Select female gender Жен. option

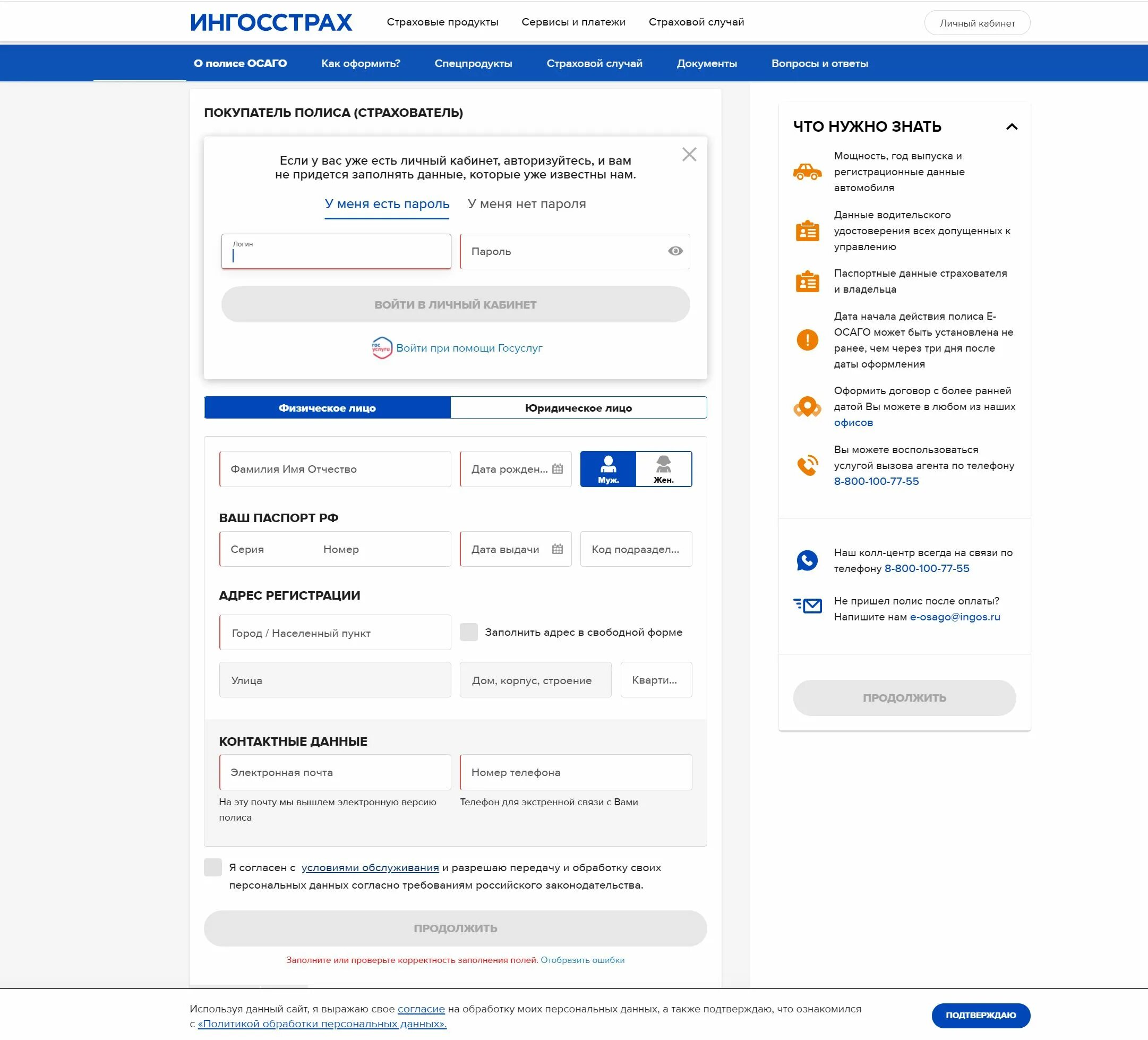pos(663,468)
